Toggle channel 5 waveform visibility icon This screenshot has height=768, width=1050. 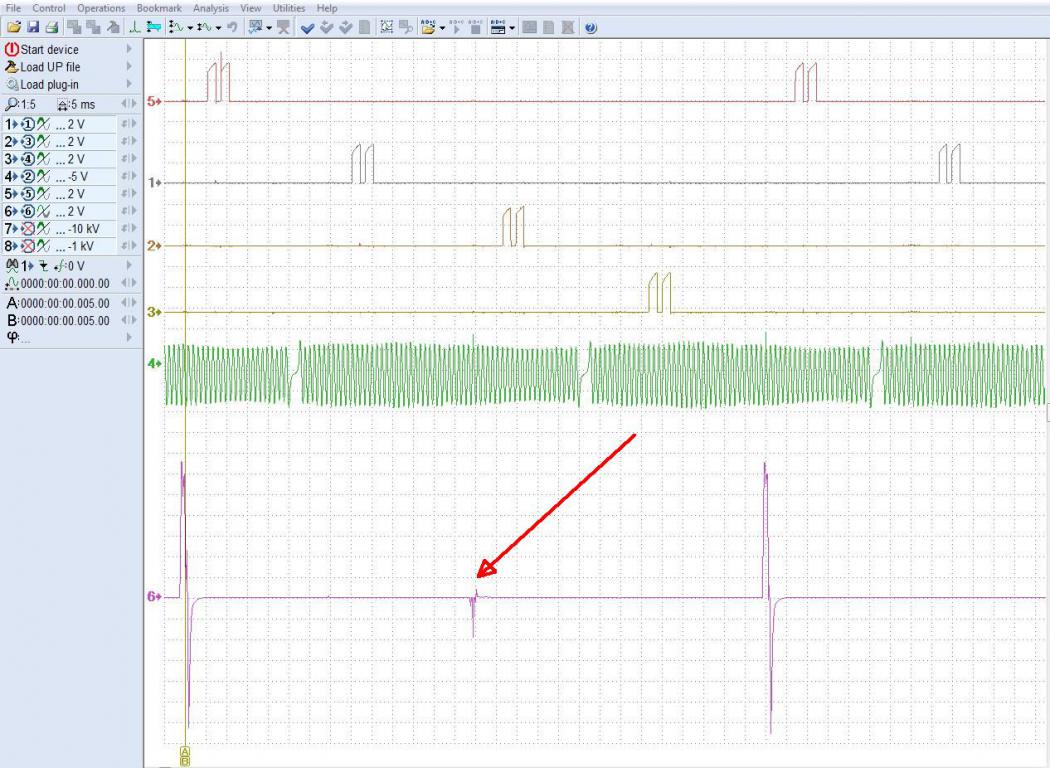pyautogui.click(x=44, y=194)
